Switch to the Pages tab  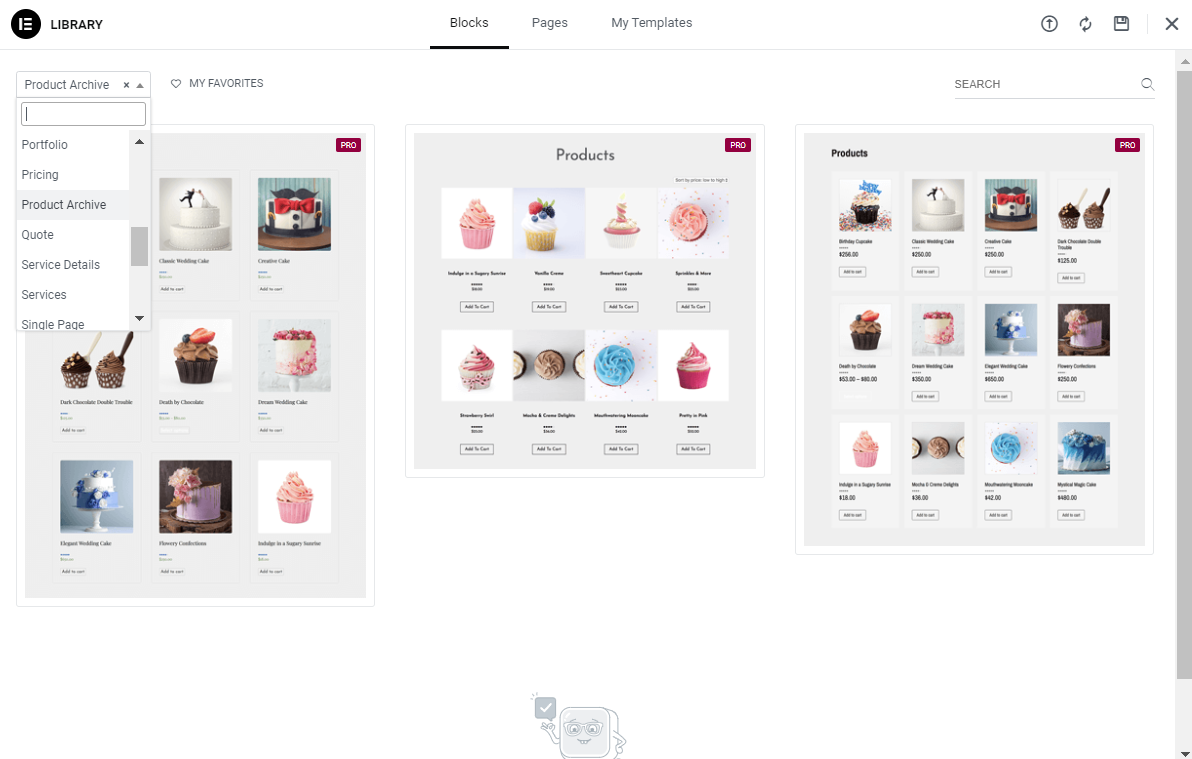(550, 23)
